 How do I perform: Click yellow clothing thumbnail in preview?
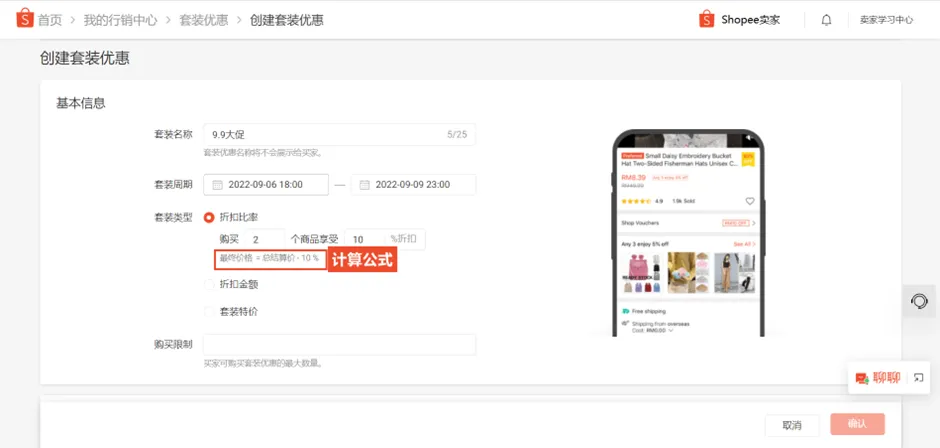click(x=688, y=273)
